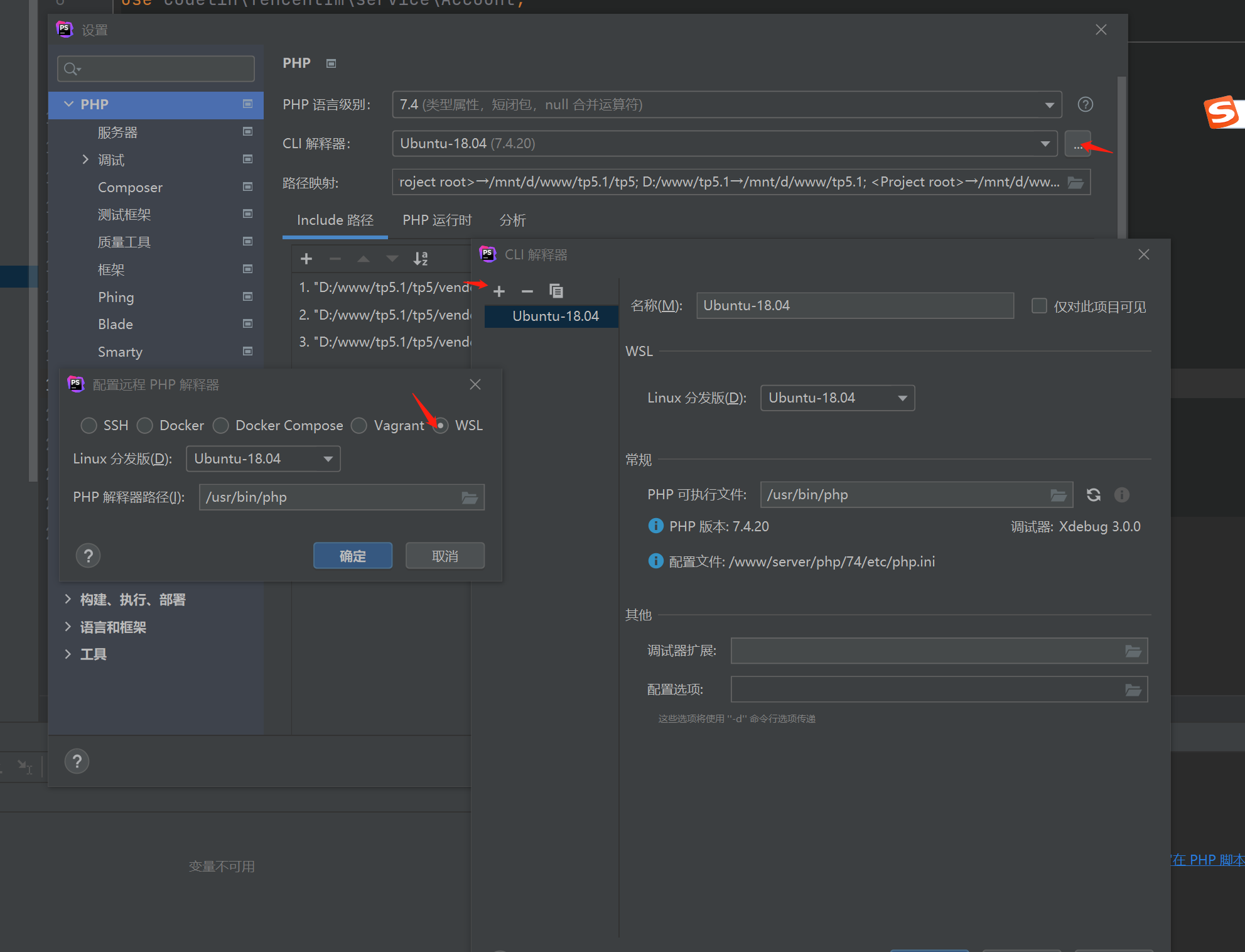Select the Docker Compose radio option
Screen dimensions: 1245x952
pos(220,426)
